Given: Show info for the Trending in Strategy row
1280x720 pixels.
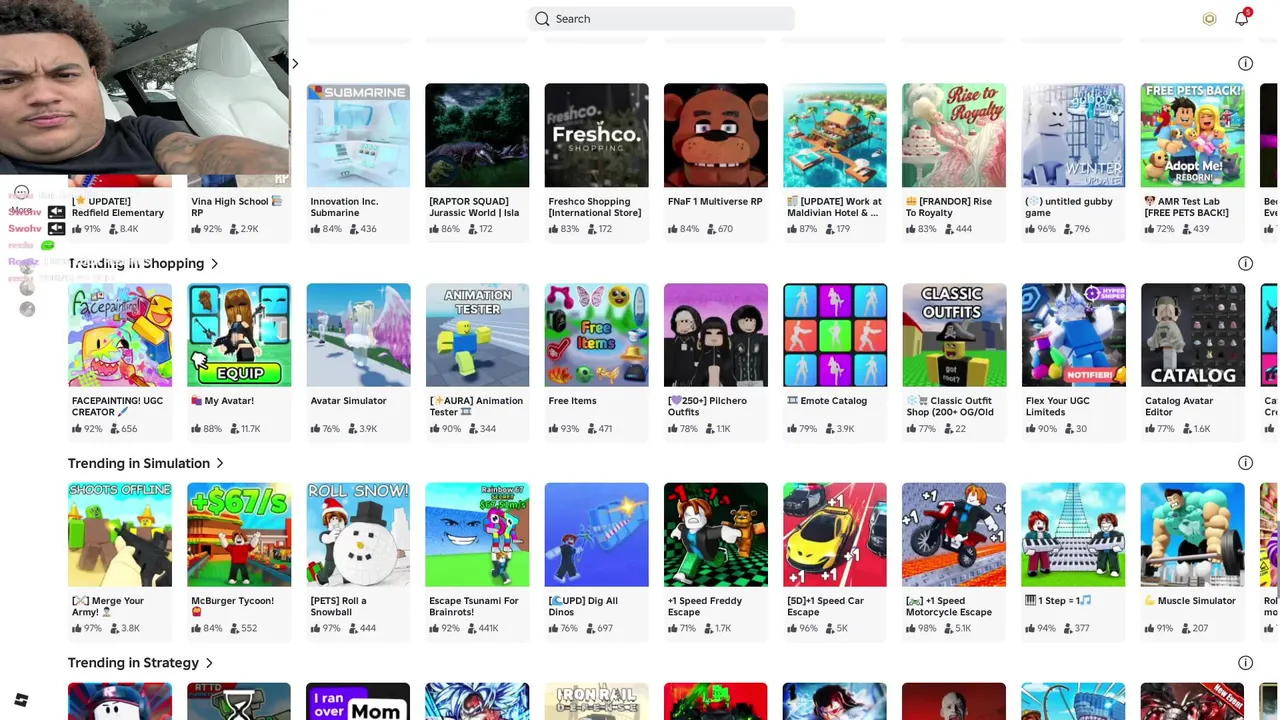Looking at the screenshot, I should pos(1245,663).
